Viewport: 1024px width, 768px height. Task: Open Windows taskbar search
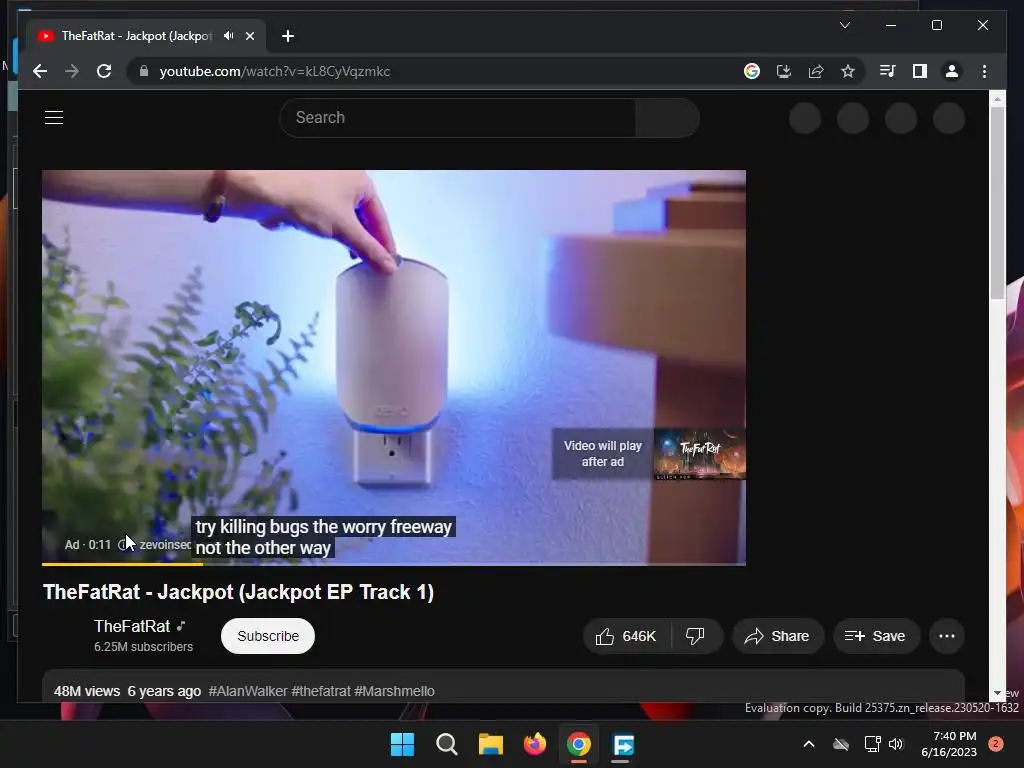[447, 744]
